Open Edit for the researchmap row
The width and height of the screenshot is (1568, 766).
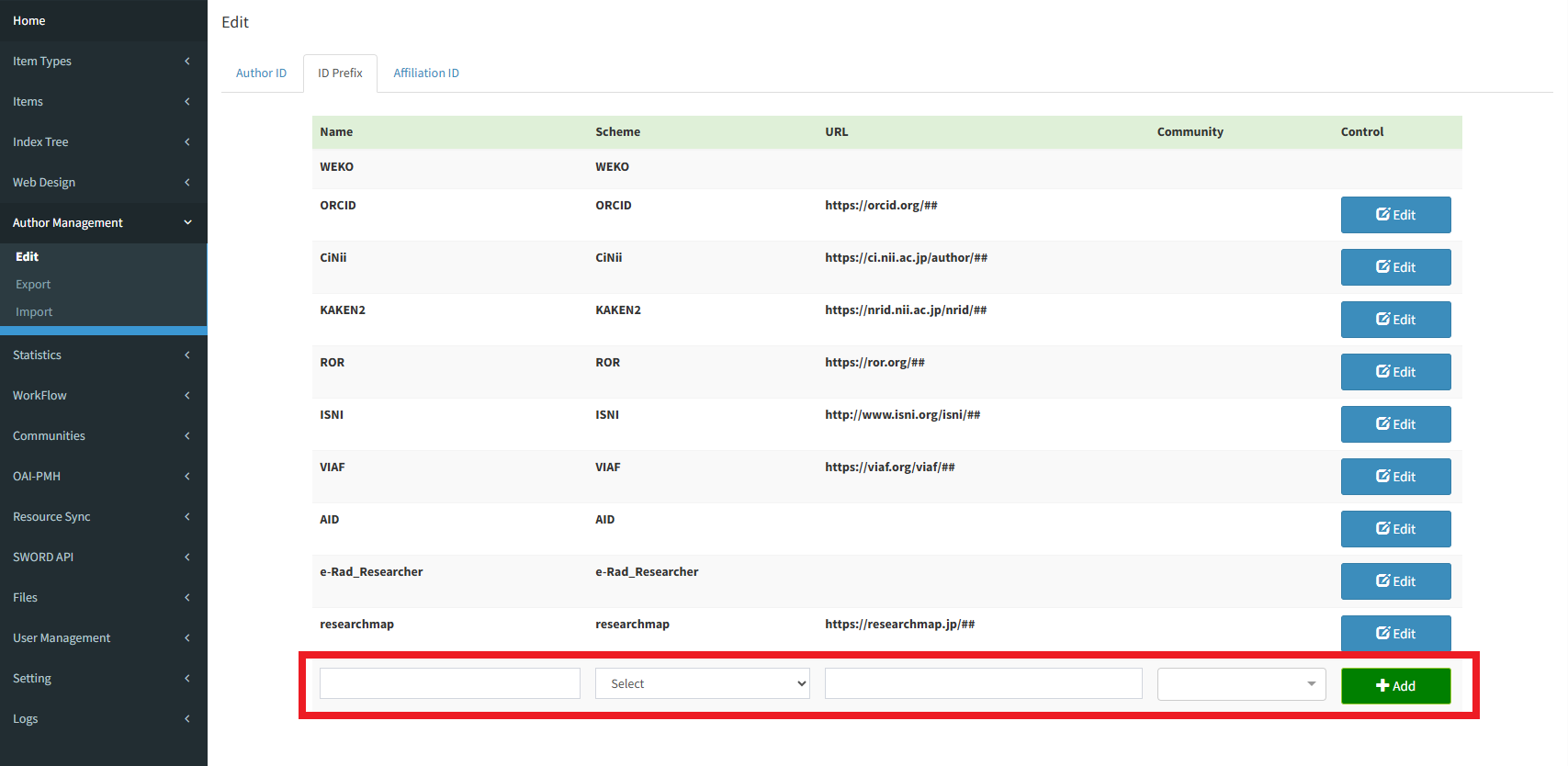(1394, 633)
